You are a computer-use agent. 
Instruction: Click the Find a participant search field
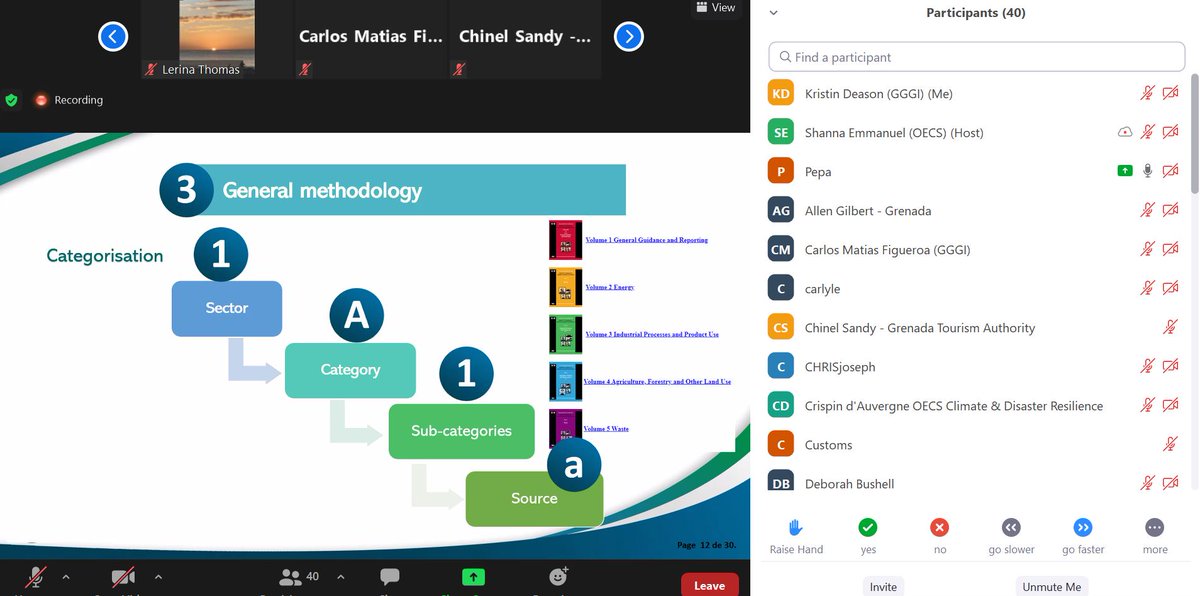pos(976,57)
